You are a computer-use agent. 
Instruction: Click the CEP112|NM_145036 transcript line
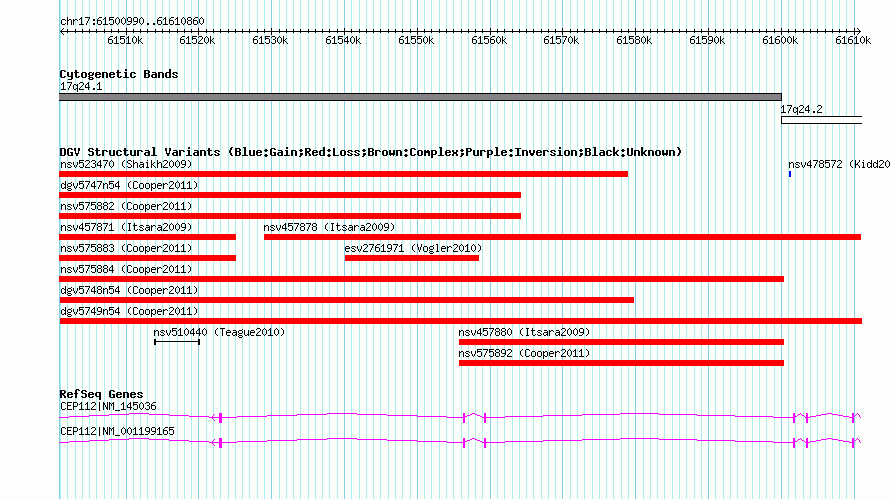tap(460, 417)
